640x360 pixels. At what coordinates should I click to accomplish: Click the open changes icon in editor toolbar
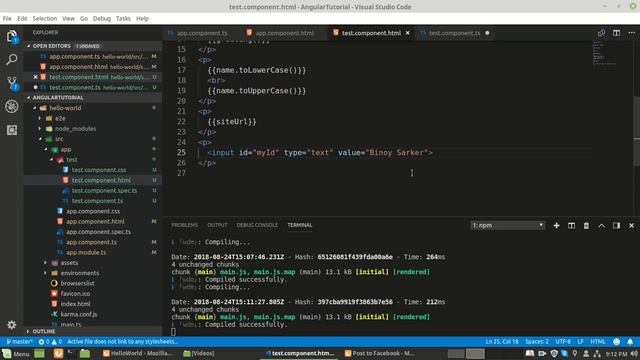tap(601, 33)
